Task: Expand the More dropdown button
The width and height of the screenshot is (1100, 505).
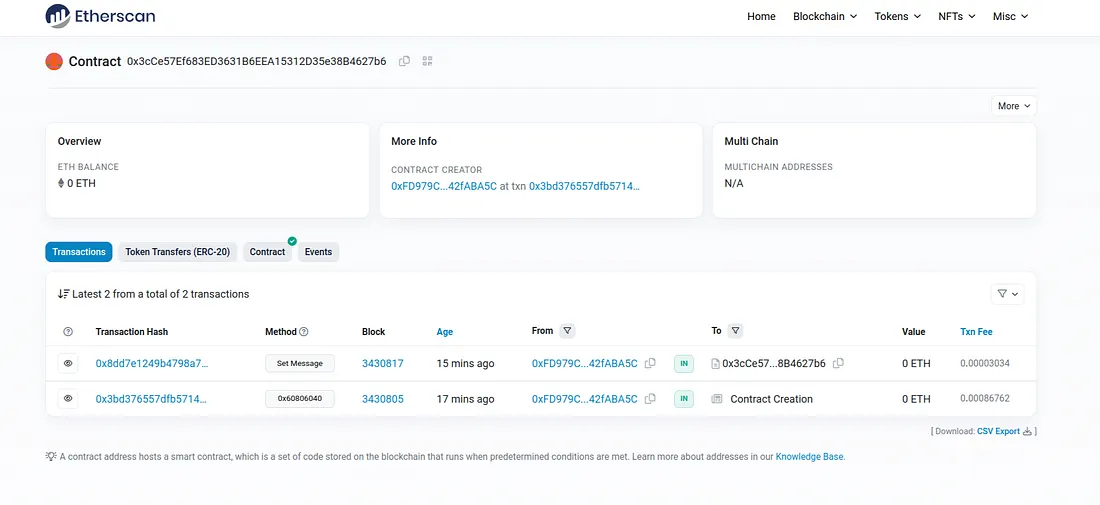Action: [x=1013, y=106]
